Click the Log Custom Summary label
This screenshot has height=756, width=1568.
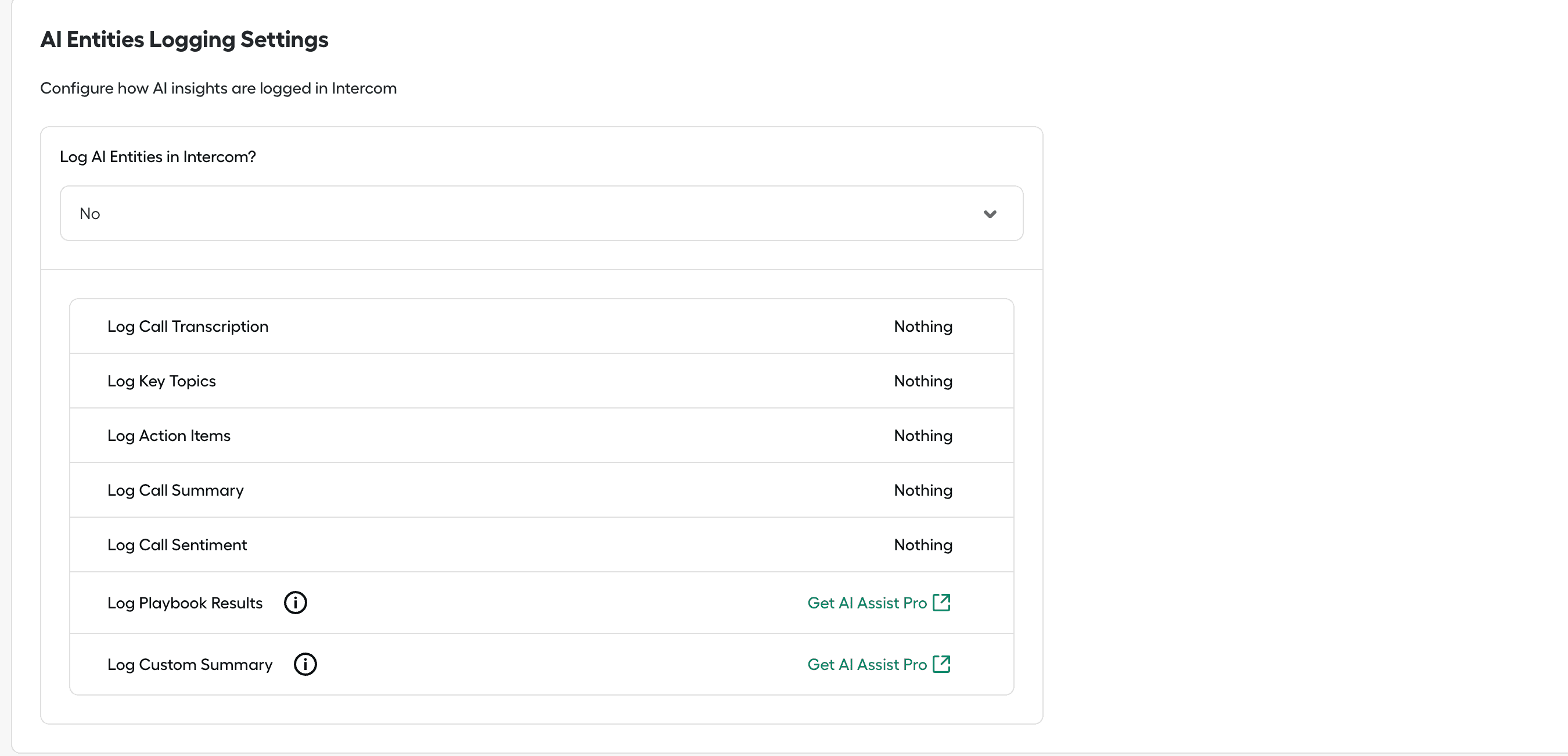(x=190, y=664)
